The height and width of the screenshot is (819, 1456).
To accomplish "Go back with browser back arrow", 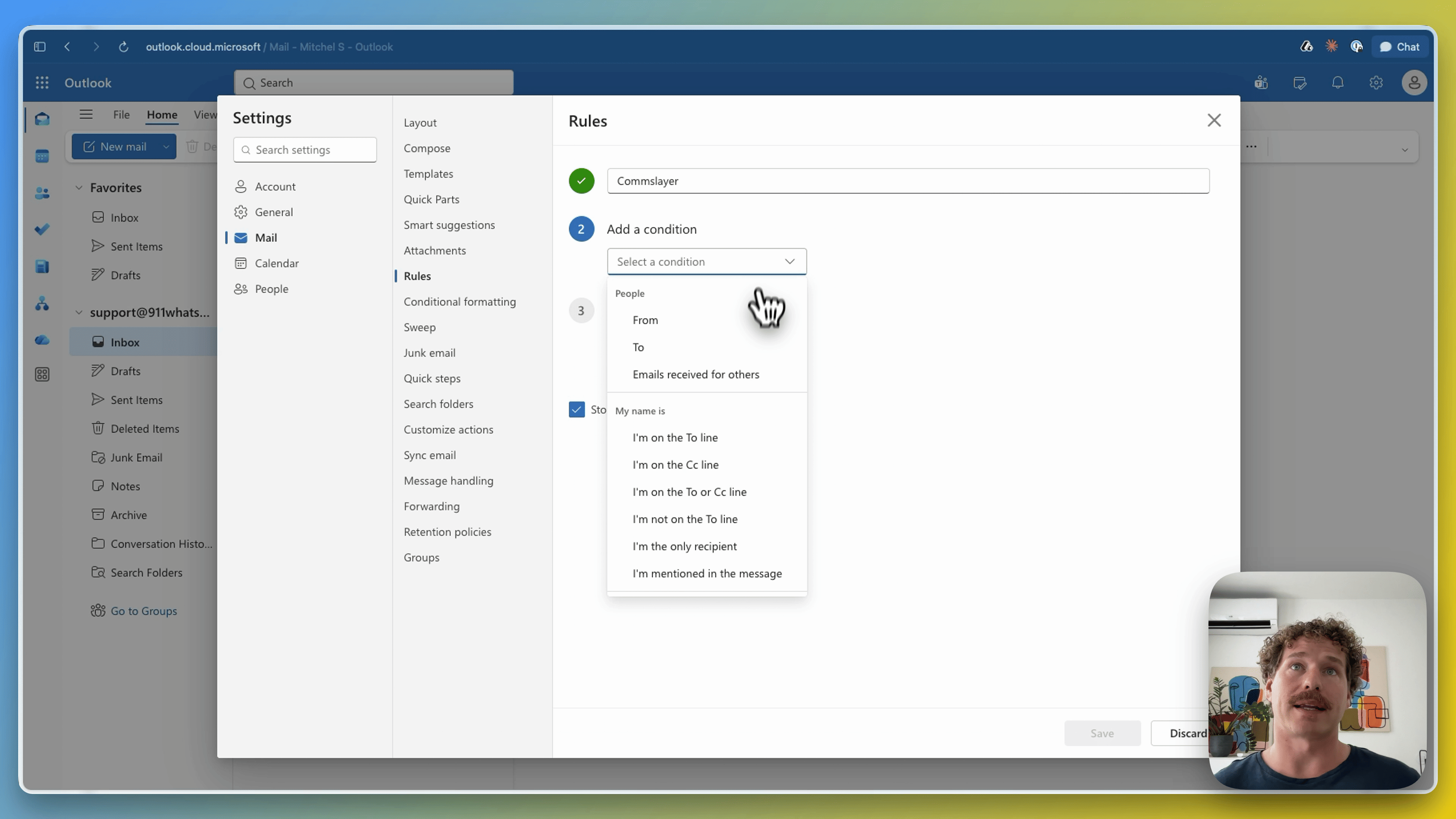I will coord(68,47).
